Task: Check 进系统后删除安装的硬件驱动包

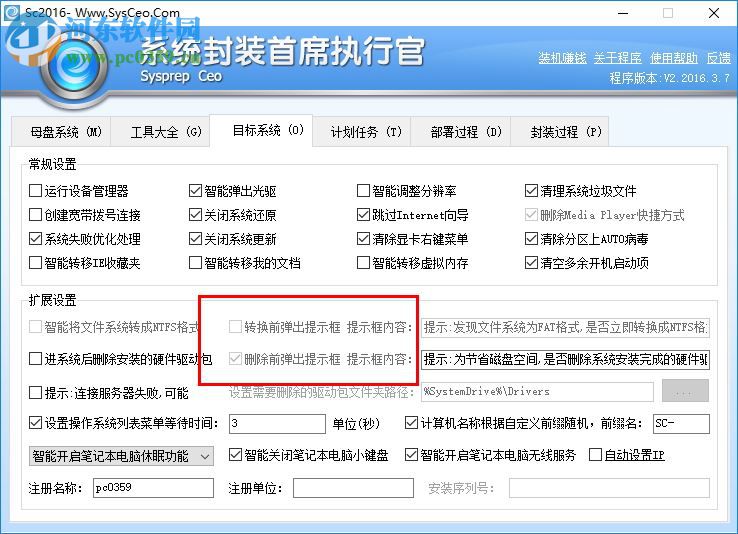Action: (35, 359)
